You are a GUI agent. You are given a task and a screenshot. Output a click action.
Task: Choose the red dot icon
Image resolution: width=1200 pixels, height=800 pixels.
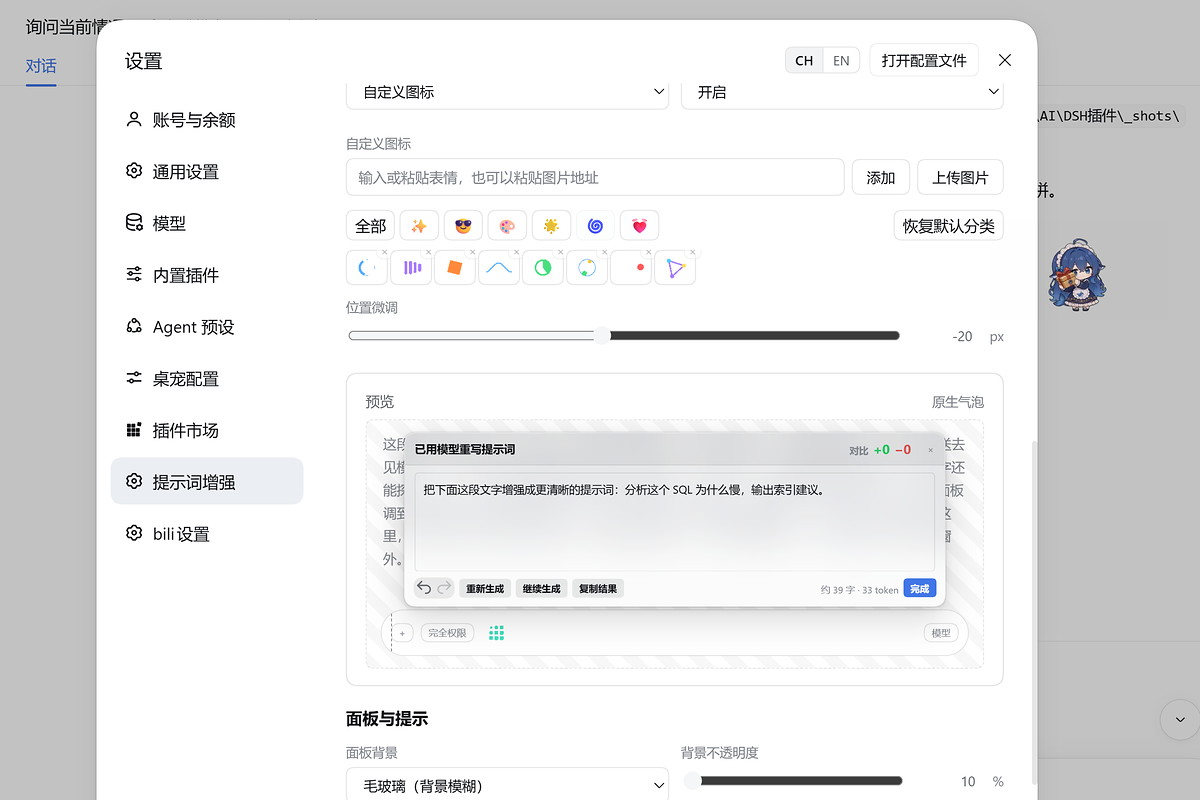pyautogui.click(x=631, y=267)
